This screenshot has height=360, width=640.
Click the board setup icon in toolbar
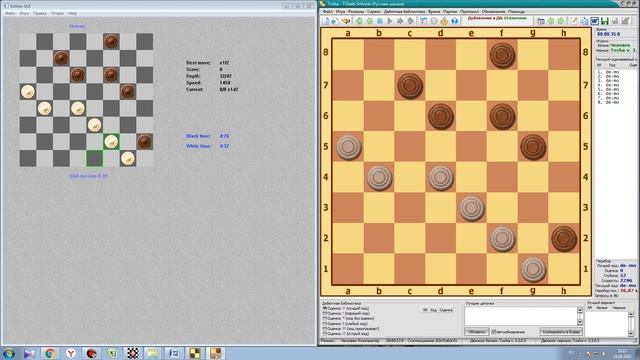point(423,21)
